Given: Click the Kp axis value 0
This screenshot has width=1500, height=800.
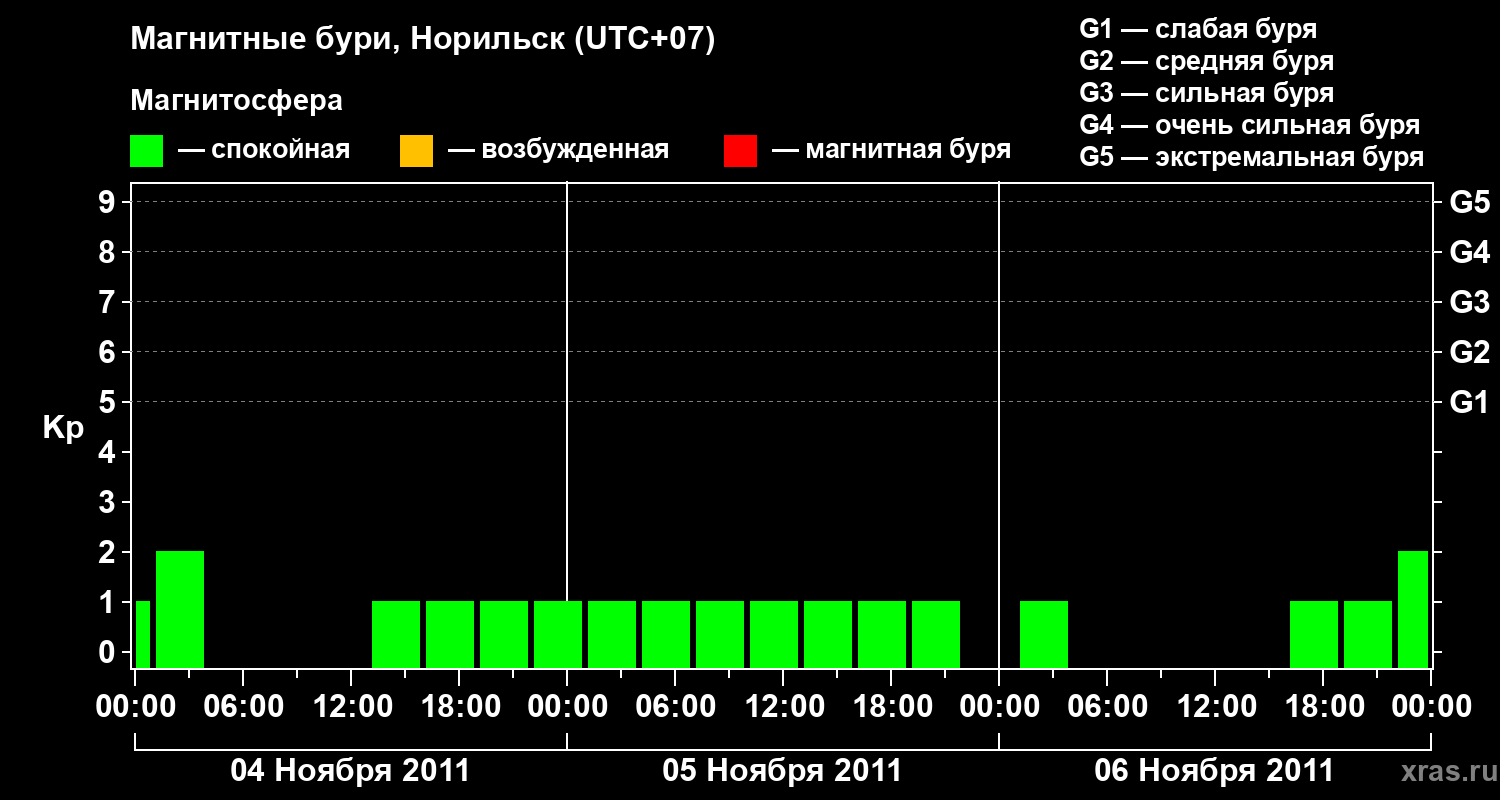Looking at the screenshot, I should [x=109, y=653].
